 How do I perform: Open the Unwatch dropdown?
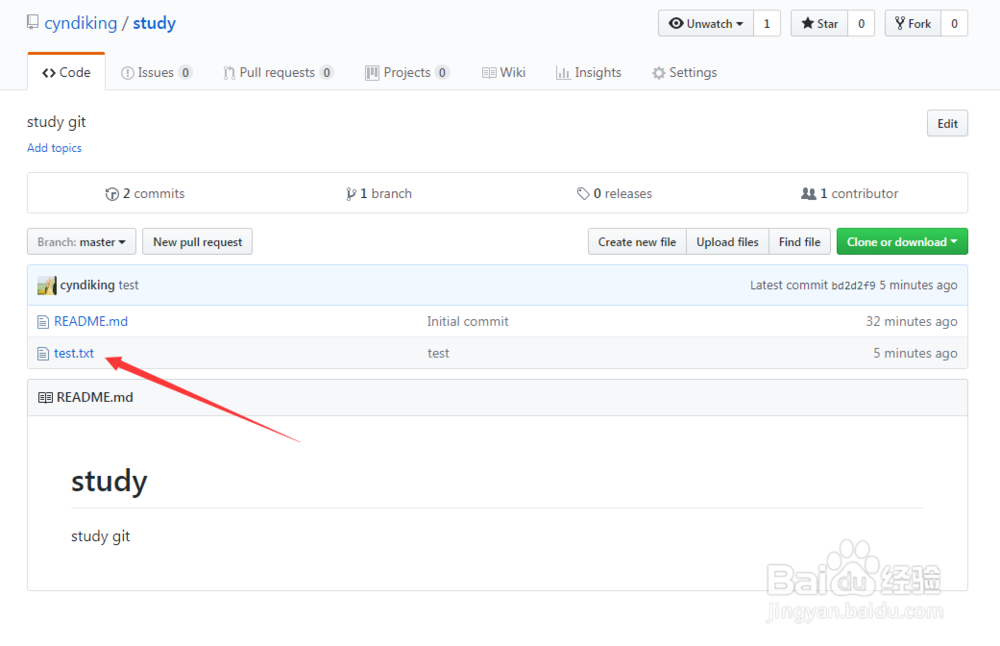706,24
